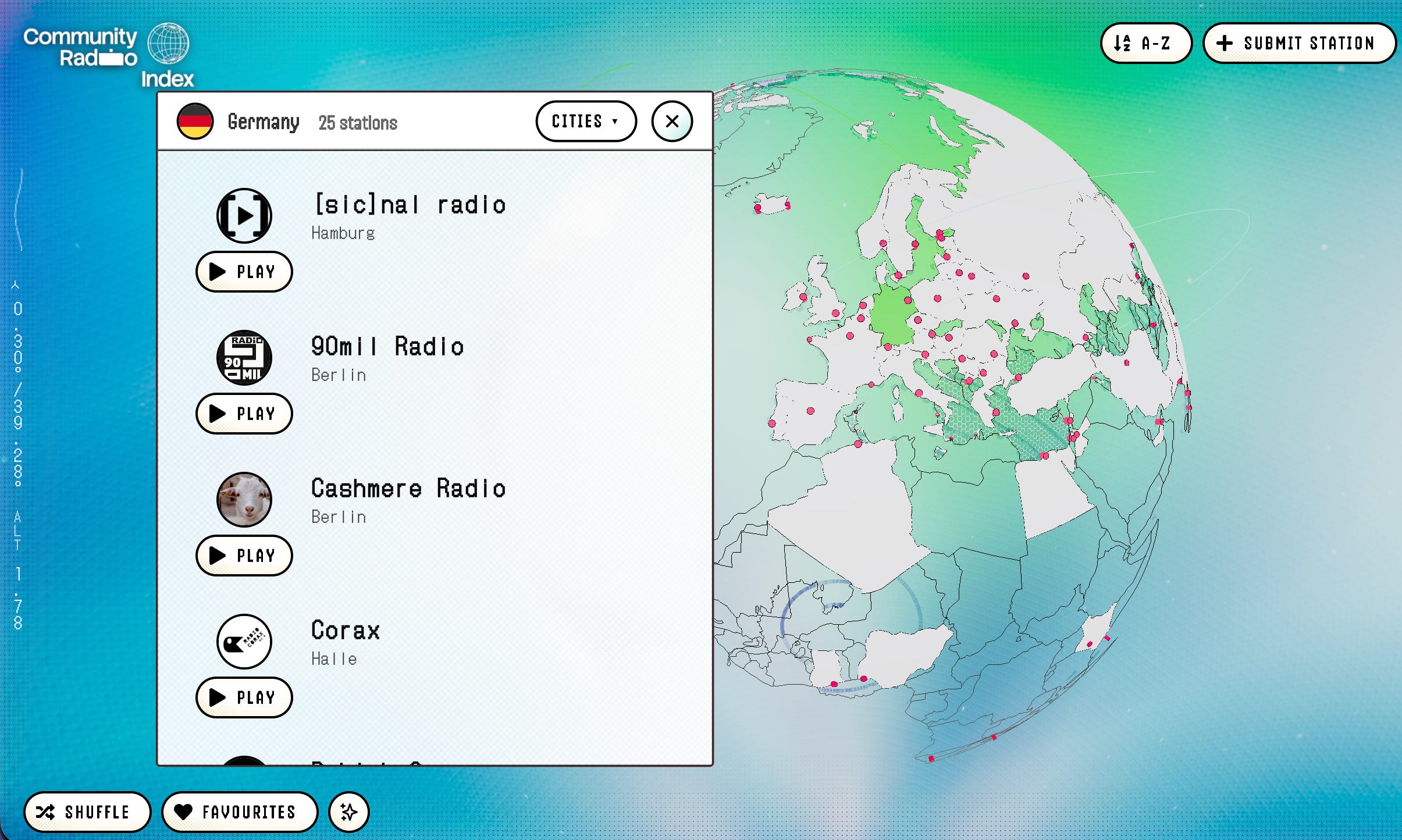Open the [sic]nal radio title
The width and height of the screenshot is (1402, 840).
point(410,205)
